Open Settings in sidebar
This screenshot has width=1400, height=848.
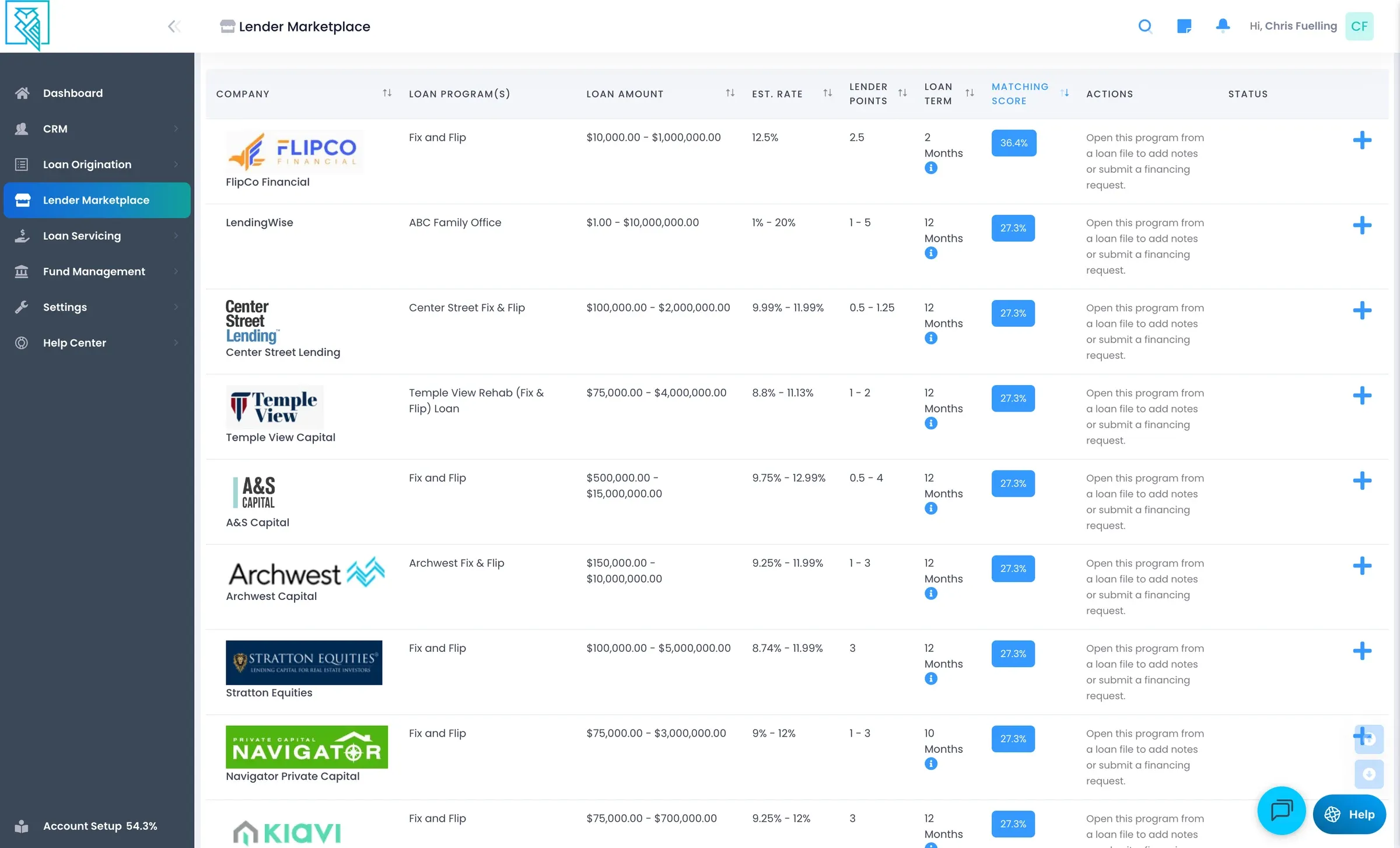click(x=97, y=307)
